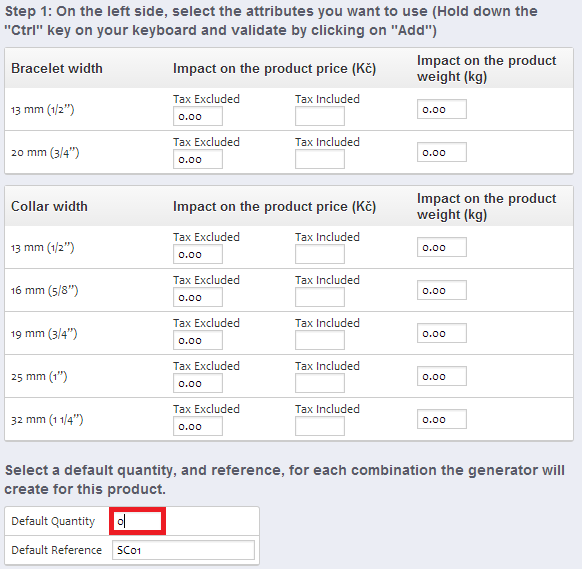Select Tax Excluded field for Bracelet width 20 mm
Viewport: 582px width, 569px height.
(198, 160)
